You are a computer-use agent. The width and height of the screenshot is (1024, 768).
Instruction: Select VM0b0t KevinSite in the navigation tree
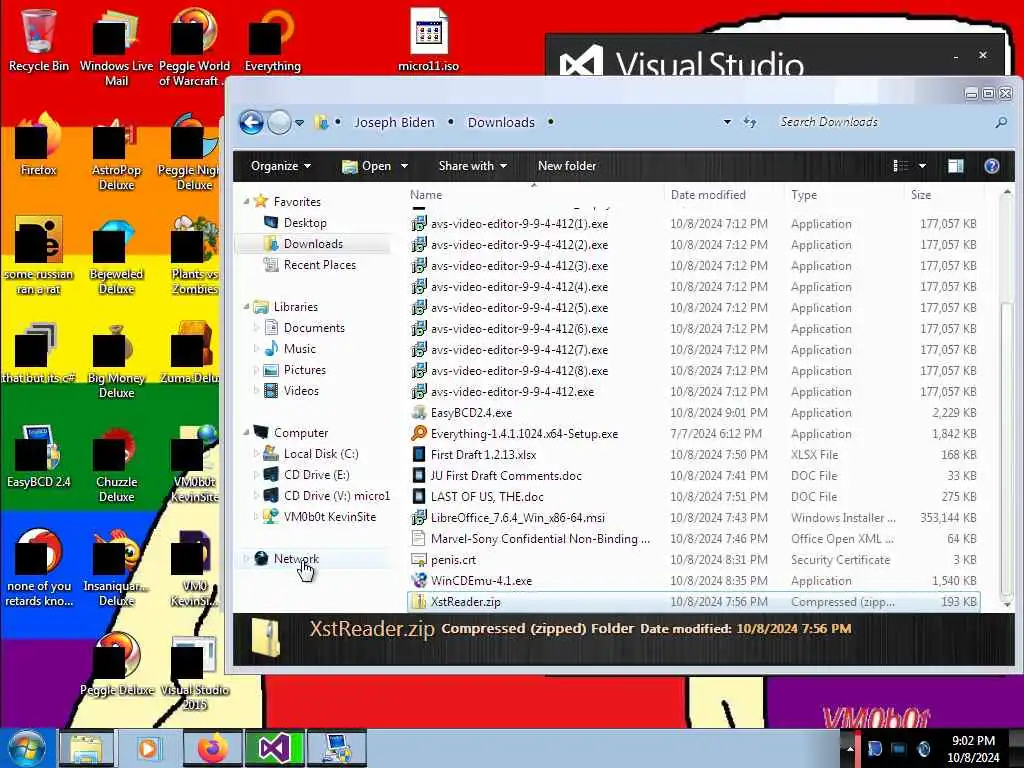point(329,517)
